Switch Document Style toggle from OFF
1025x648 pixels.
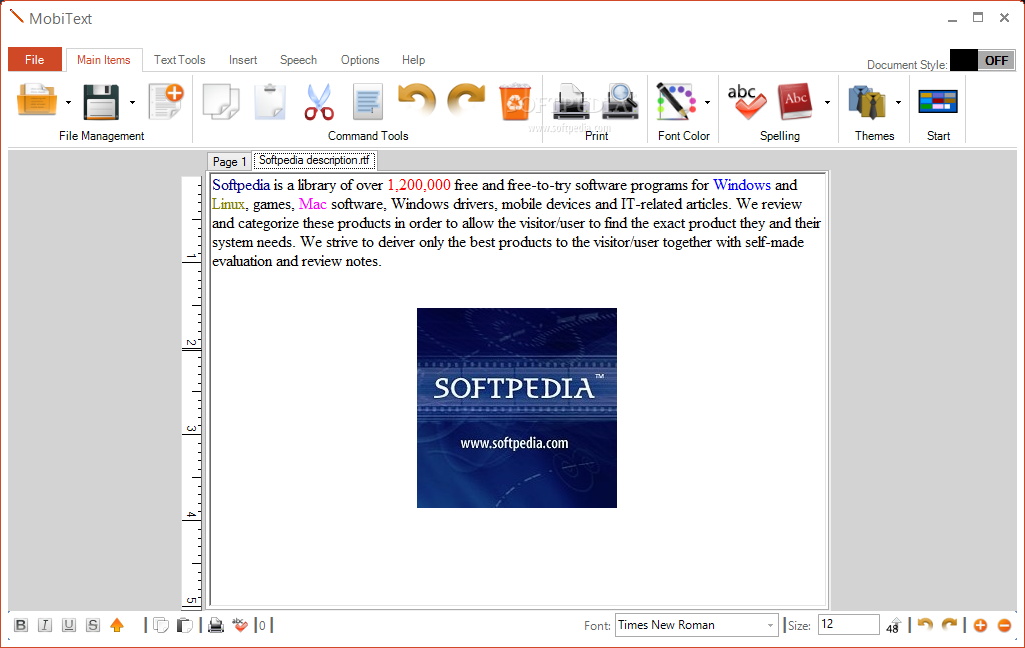point(983,60)
